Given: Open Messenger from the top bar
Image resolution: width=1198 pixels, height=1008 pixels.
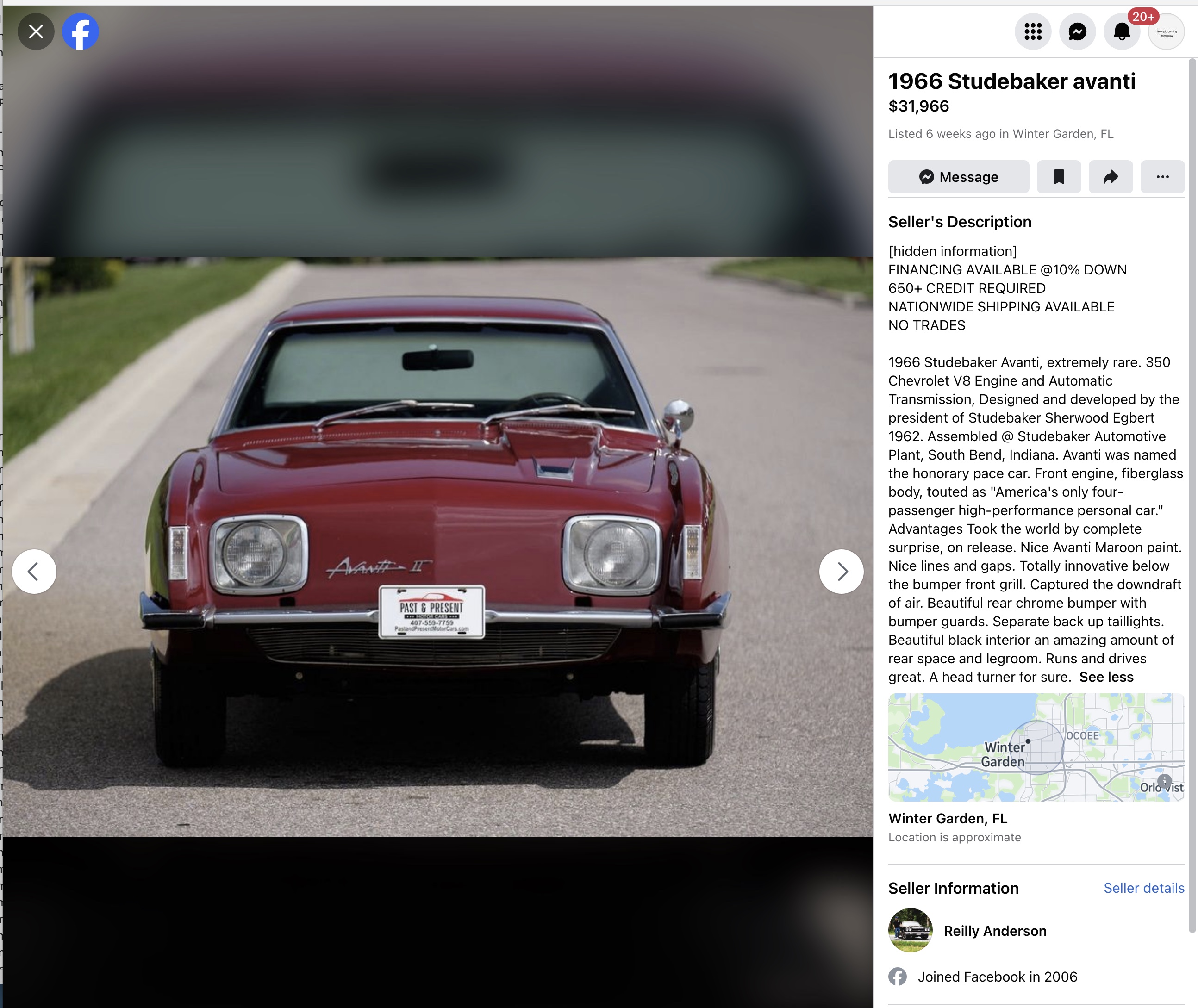Looking at the screenshot, I should point(1077,31).
